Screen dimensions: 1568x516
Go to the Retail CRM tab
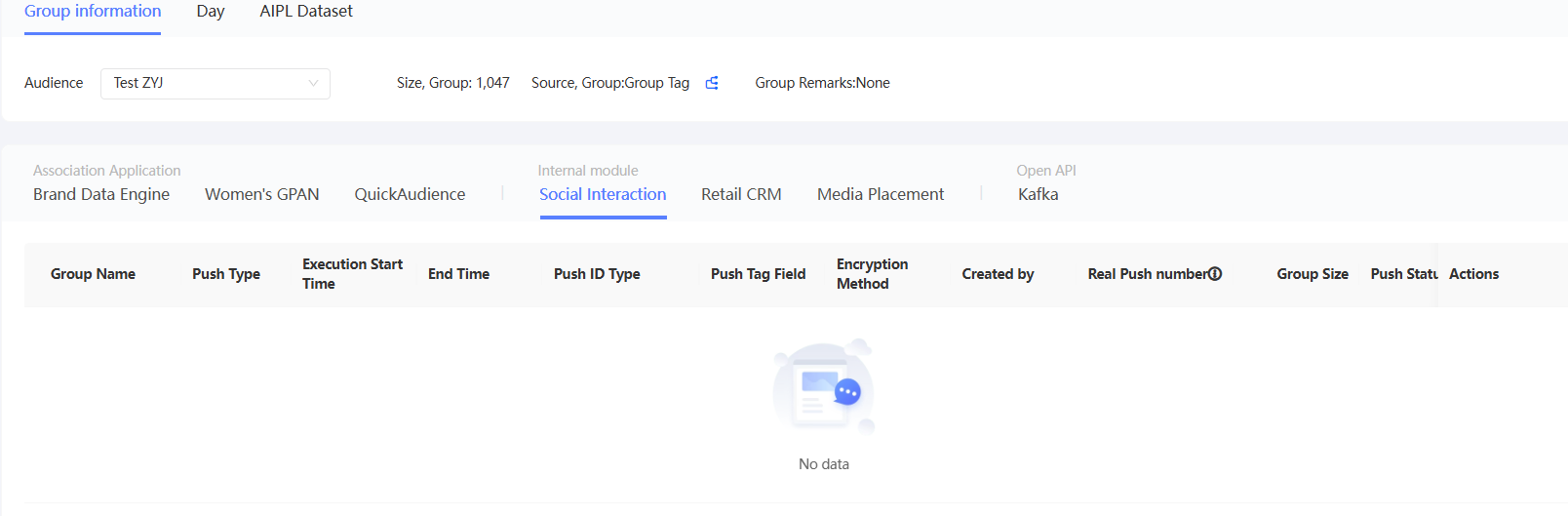(x=741, y=194)
